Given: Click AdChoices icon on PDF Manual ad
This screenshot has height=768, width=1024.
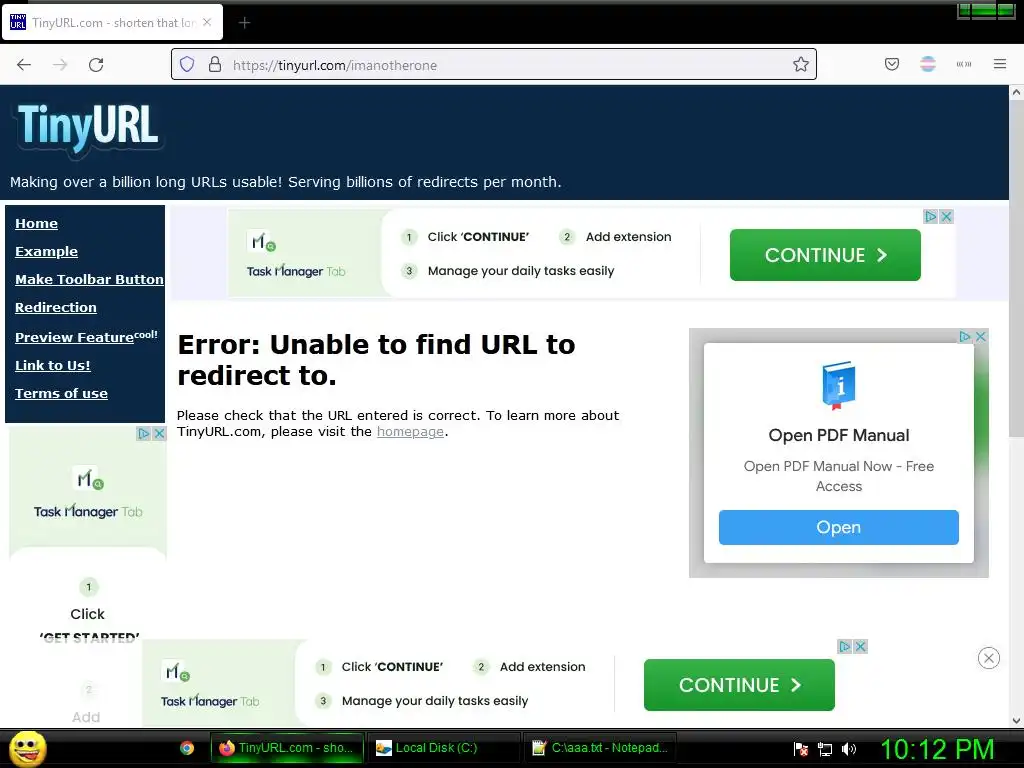Looking at the screenshot, I should 965,336.
